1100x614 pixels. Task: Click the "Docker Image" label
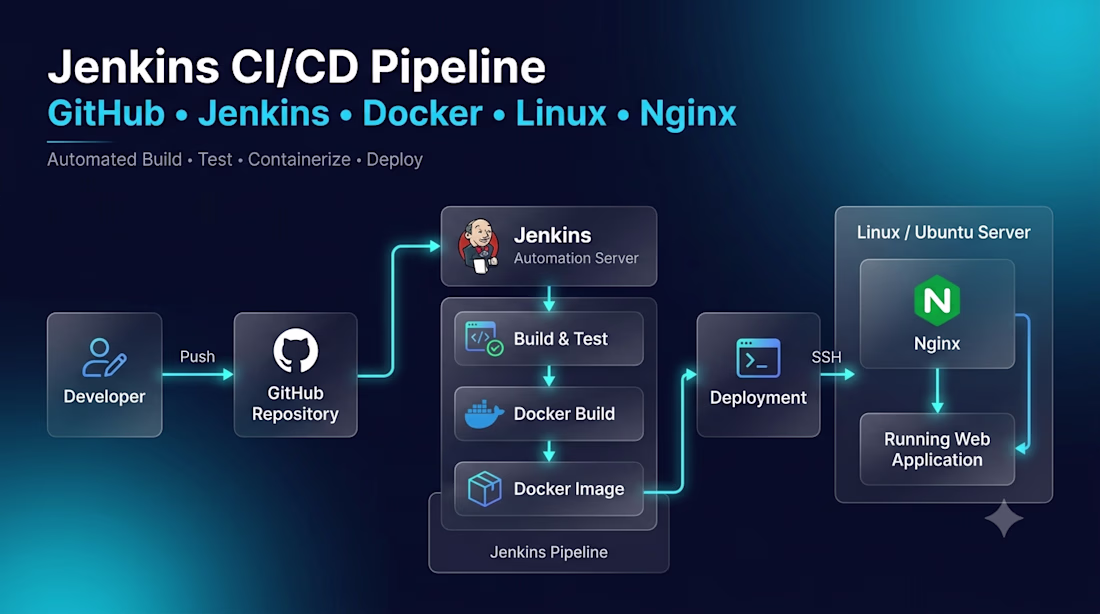569,489
